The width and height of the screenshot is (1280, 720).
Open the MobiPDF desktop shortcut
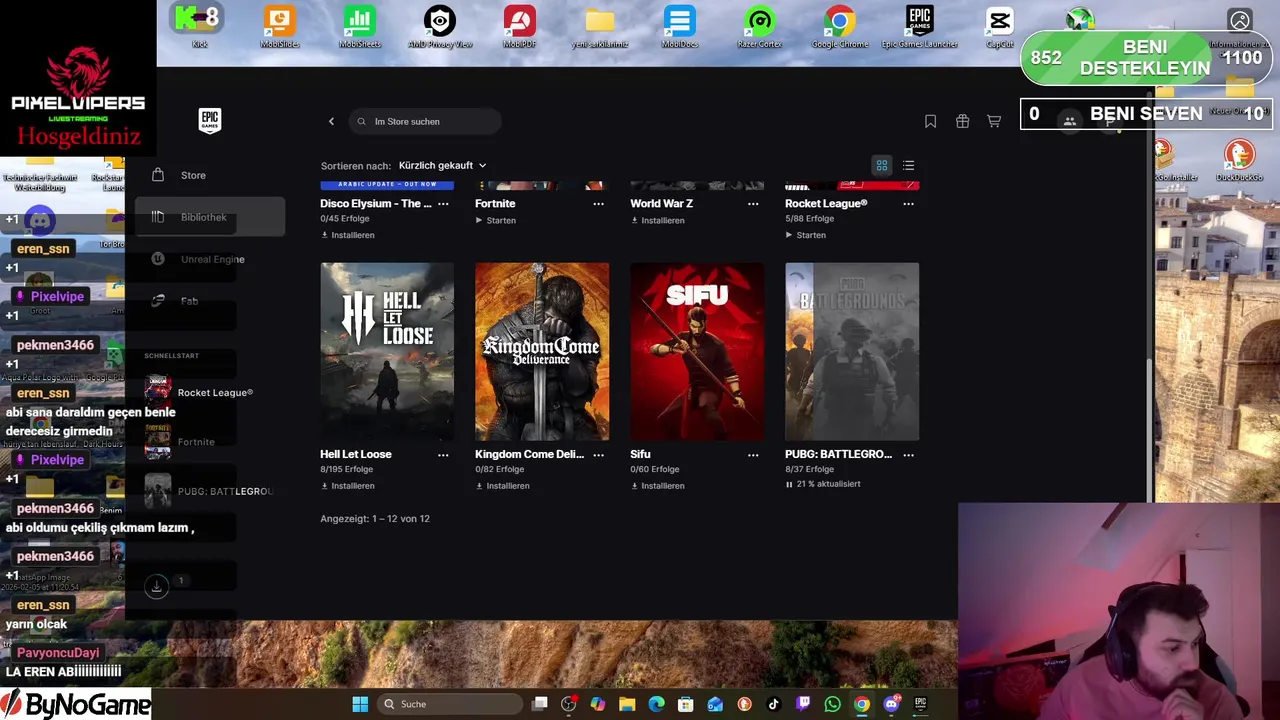click(x=520, y=27)
